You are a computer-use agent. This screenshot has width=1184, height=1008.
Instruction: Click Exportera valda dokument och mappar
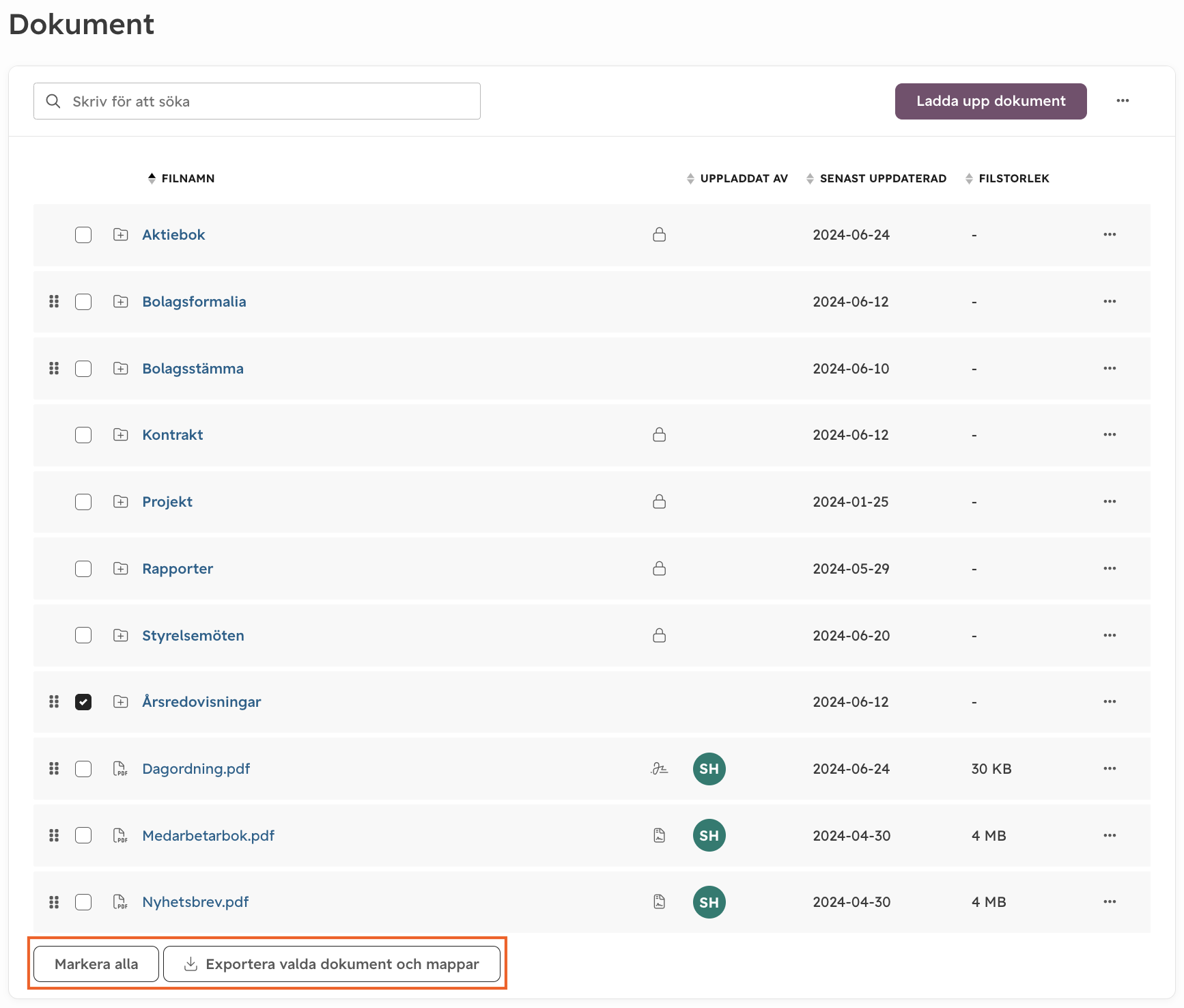(332, 964)
